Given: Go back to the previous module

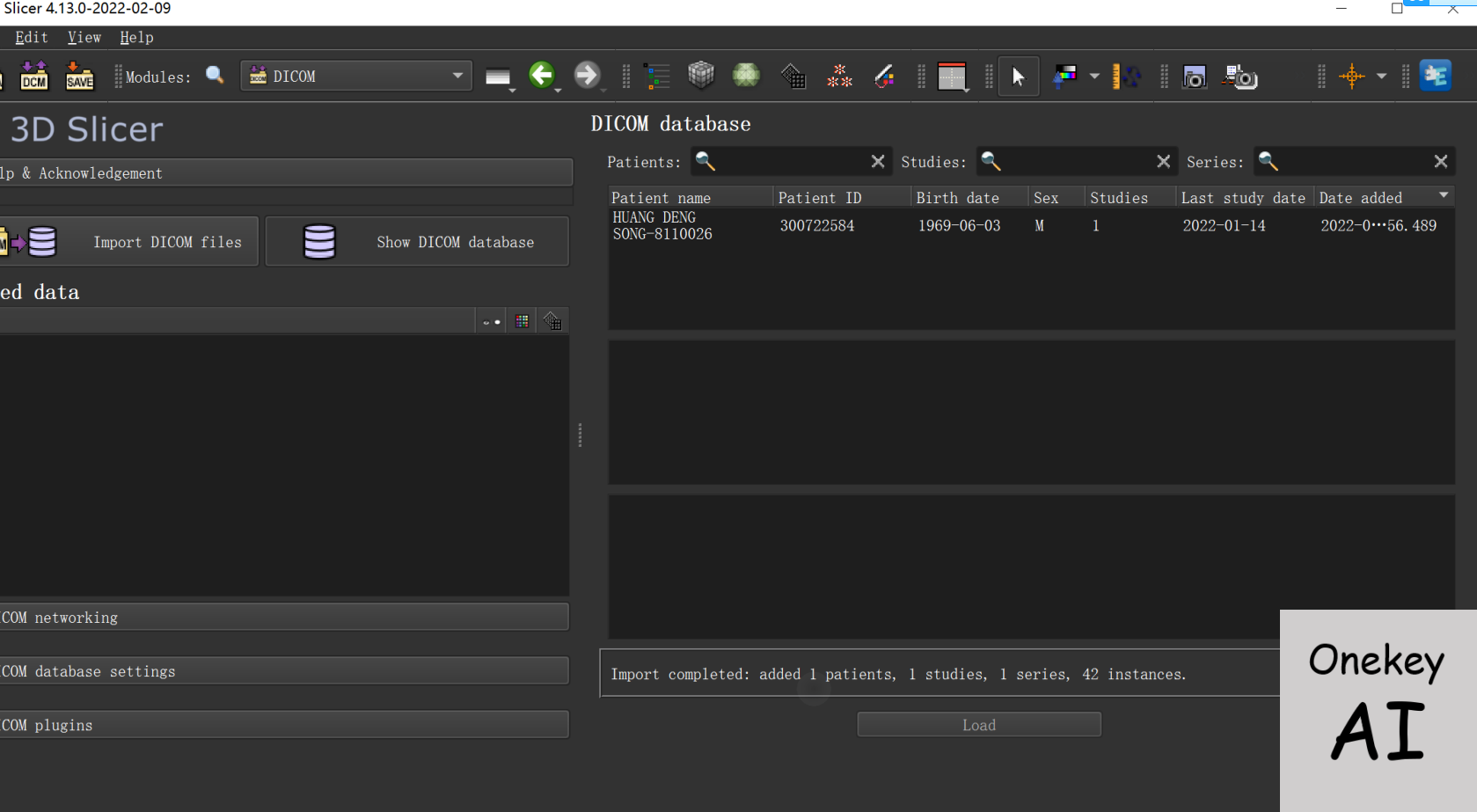Looking at the screenshot, I should [x=542, y=76].
